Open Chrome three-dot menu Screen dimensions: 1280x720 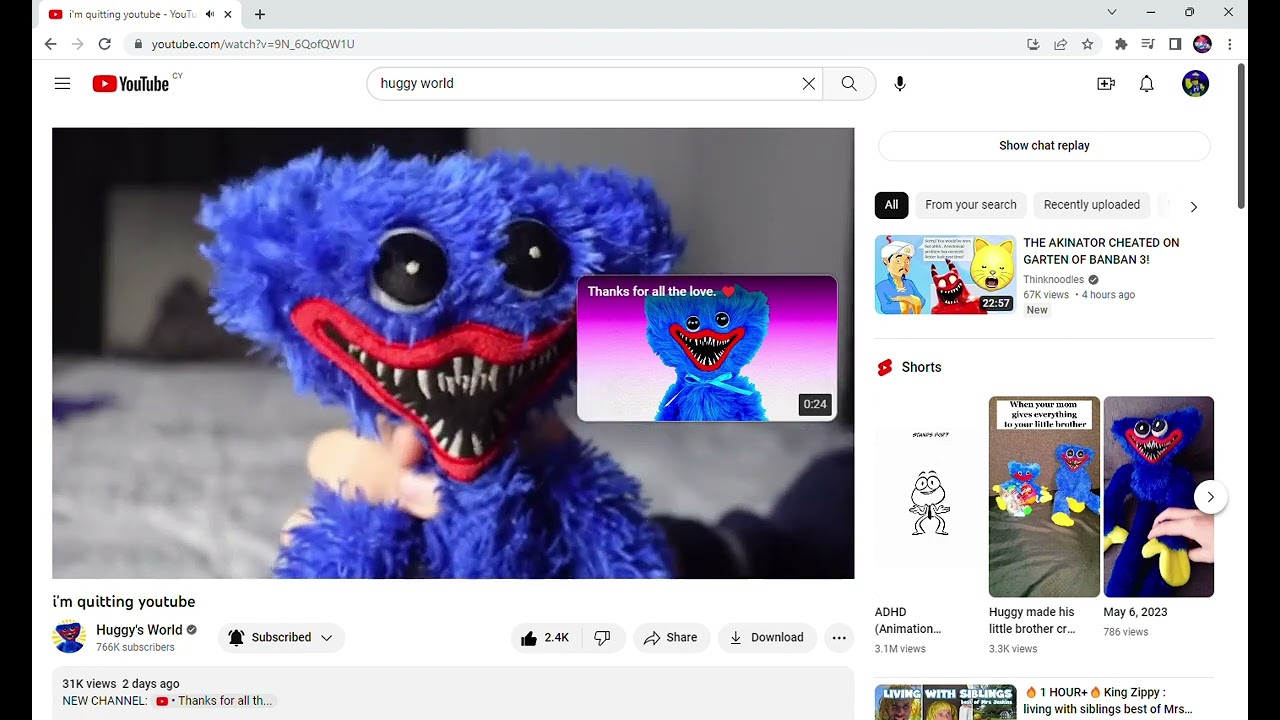coord(1230,44)
